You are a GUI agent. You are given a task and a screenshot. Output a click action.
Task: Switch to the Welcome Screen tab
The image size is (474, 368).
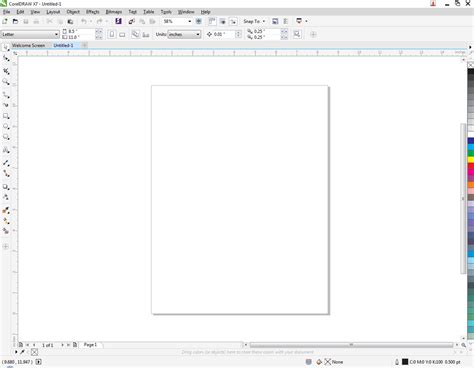tap(28, 45)
